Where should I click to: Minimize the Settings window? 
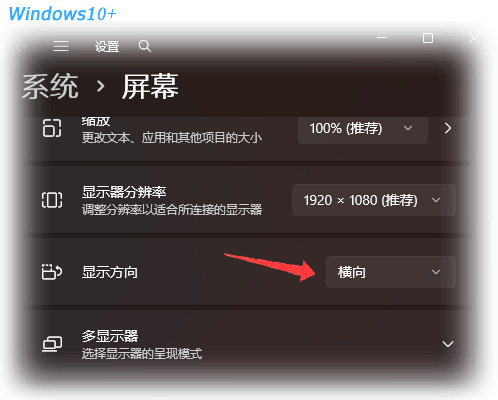point(382,38)
